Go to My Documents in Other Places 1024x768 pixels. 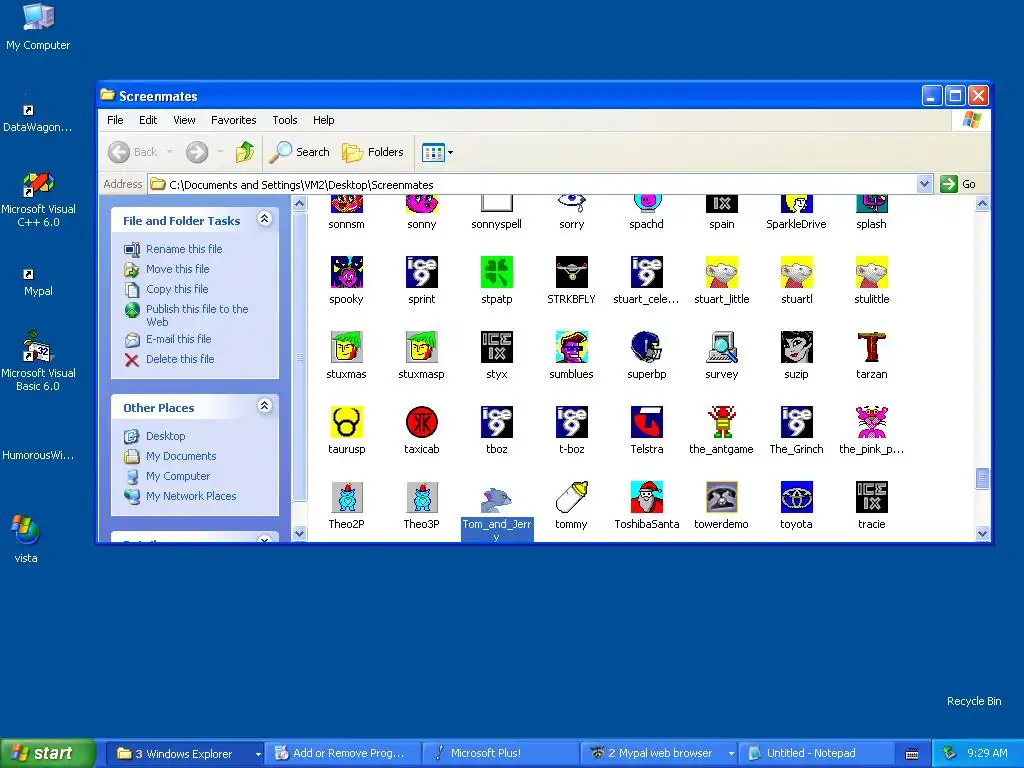pyautogui.click(x=181, y=456)
